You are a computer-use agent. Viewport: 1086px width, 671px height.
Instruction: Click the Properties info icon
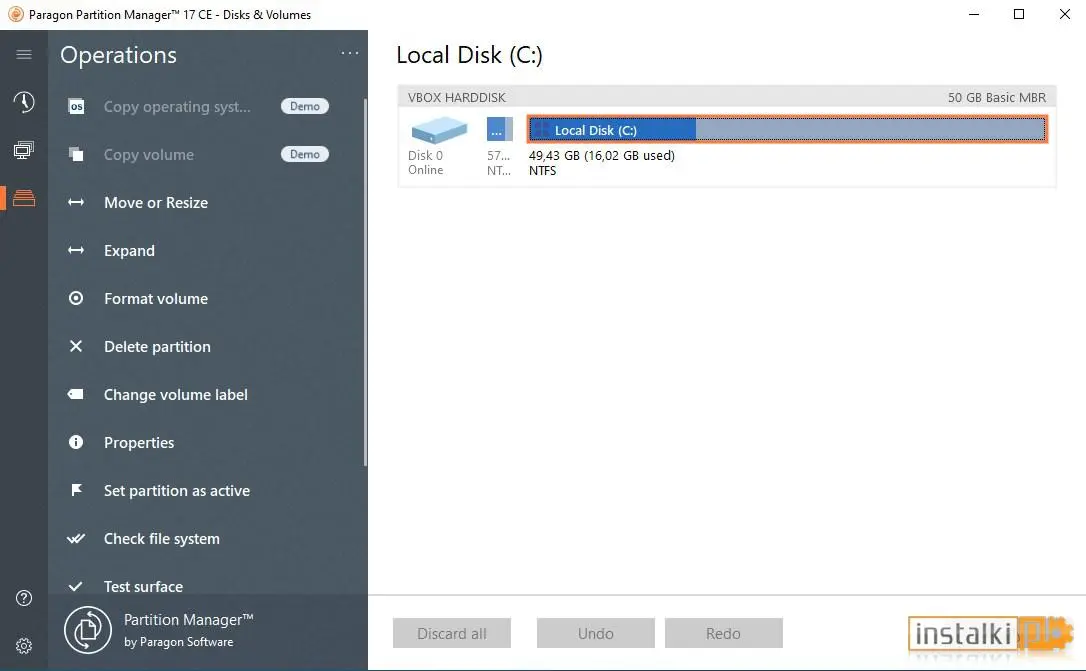point(76,442)
